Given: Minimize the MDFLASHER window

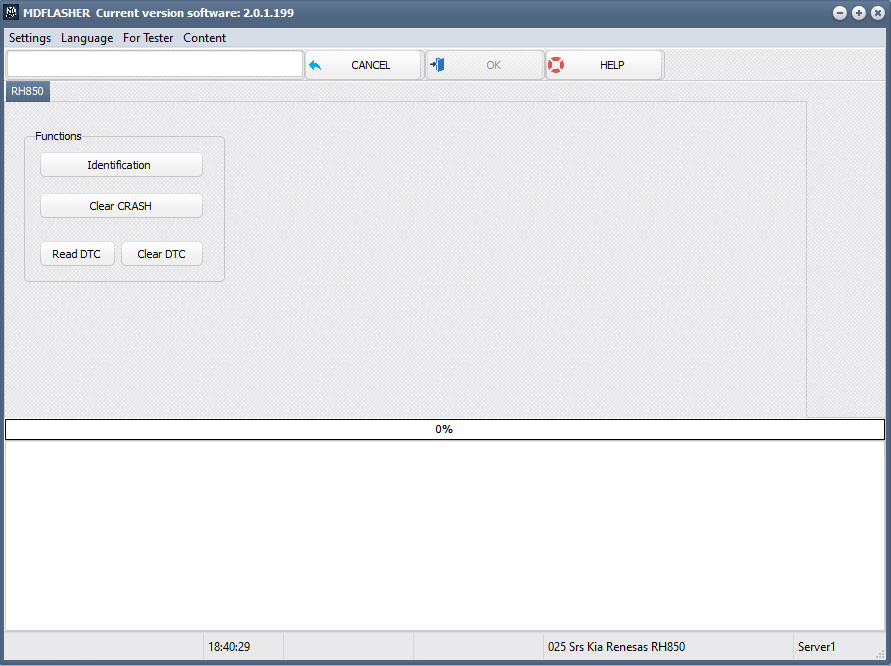Looking at the screenshot, I should (840, 13).
